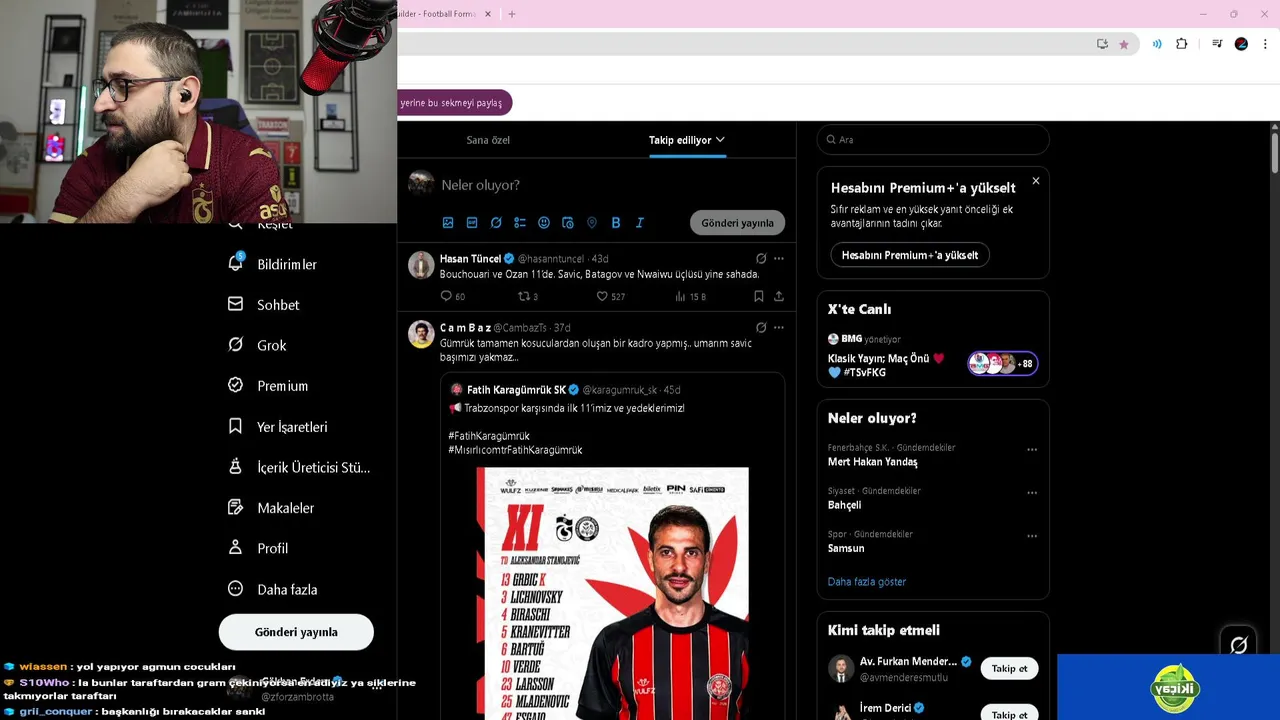Image resolution: width=1280 pixels, height=720 pixels.
Task: Click composer Gönderi yayınla button
Action: (737, 223)
